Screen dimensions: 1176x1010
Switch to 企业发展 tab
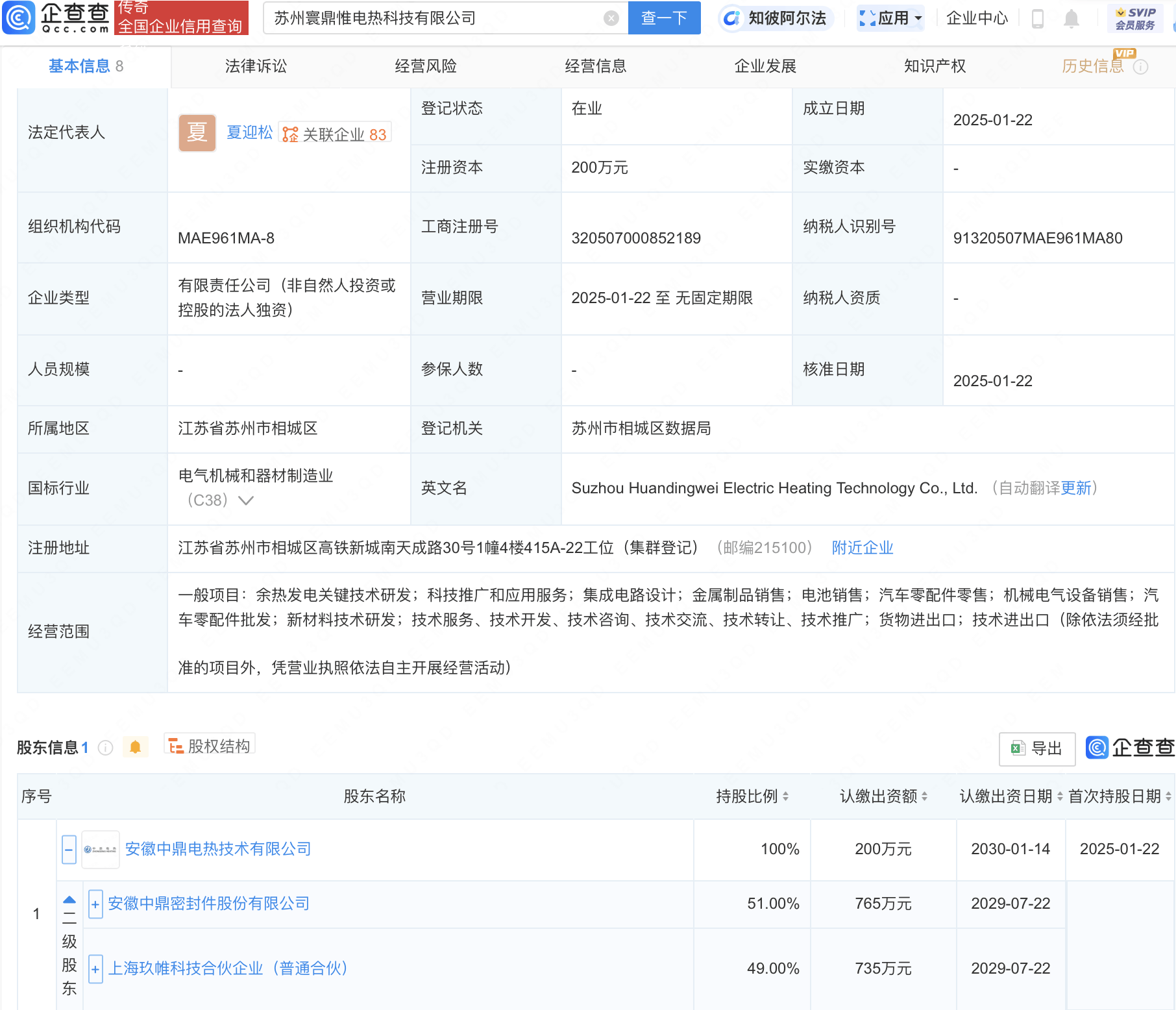pos(765,66)
